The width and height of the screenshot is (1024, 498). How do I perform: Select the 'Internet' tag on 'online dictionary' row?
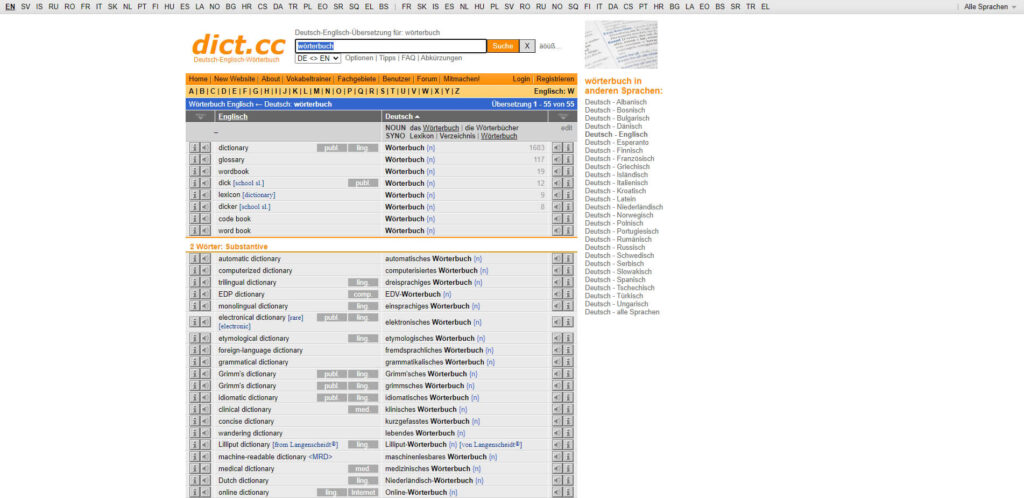[363, 493]
